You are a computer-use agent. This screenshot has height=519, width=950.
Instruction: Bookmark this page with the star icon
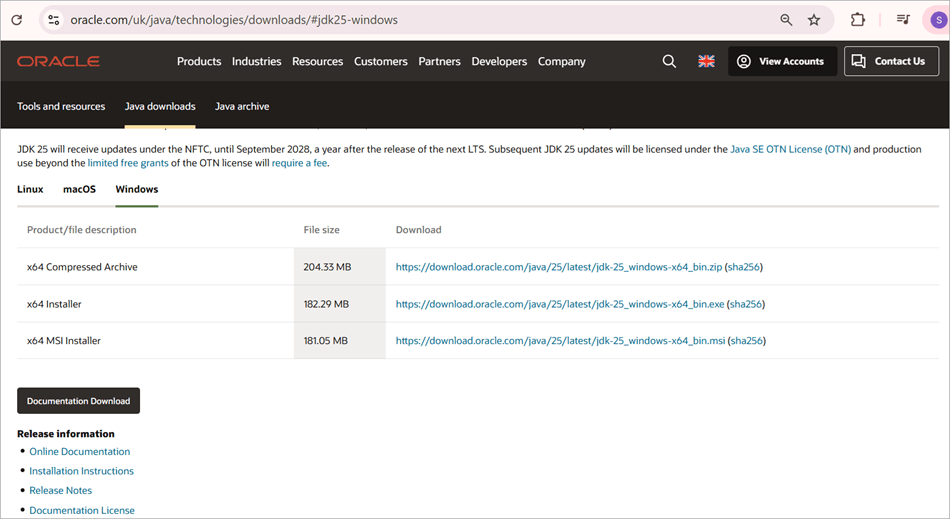[814, 20]
